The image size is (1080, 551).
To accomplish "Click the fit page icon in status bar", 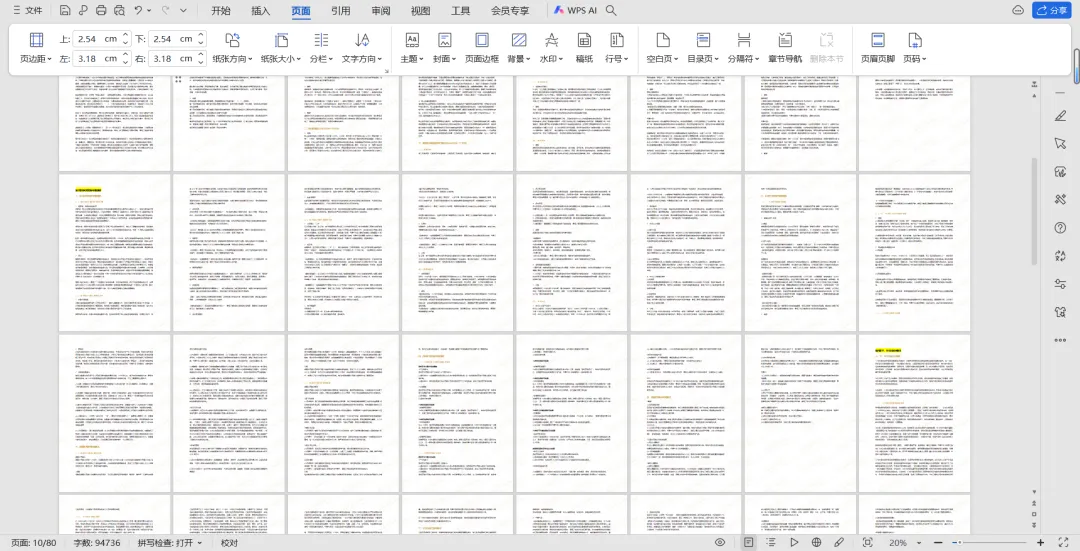I will tap(867, 543).
